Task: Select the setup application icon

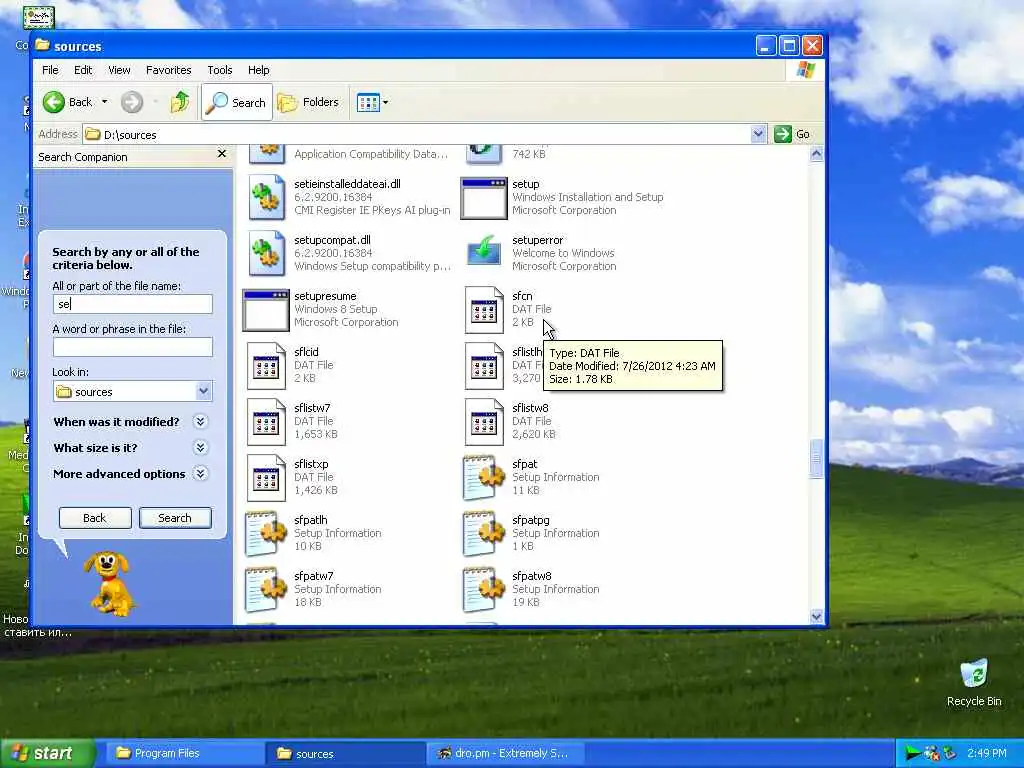Action: (x=484, y=198)
